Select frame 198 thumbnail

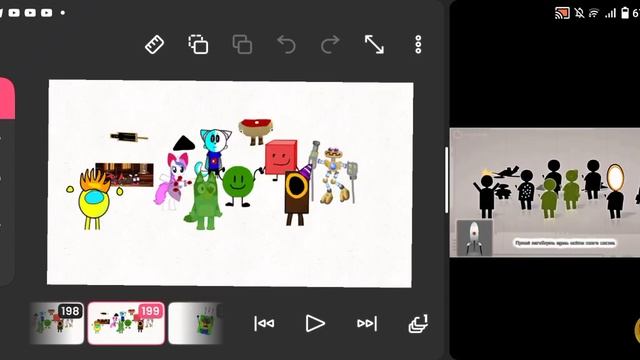pos(57,323)
